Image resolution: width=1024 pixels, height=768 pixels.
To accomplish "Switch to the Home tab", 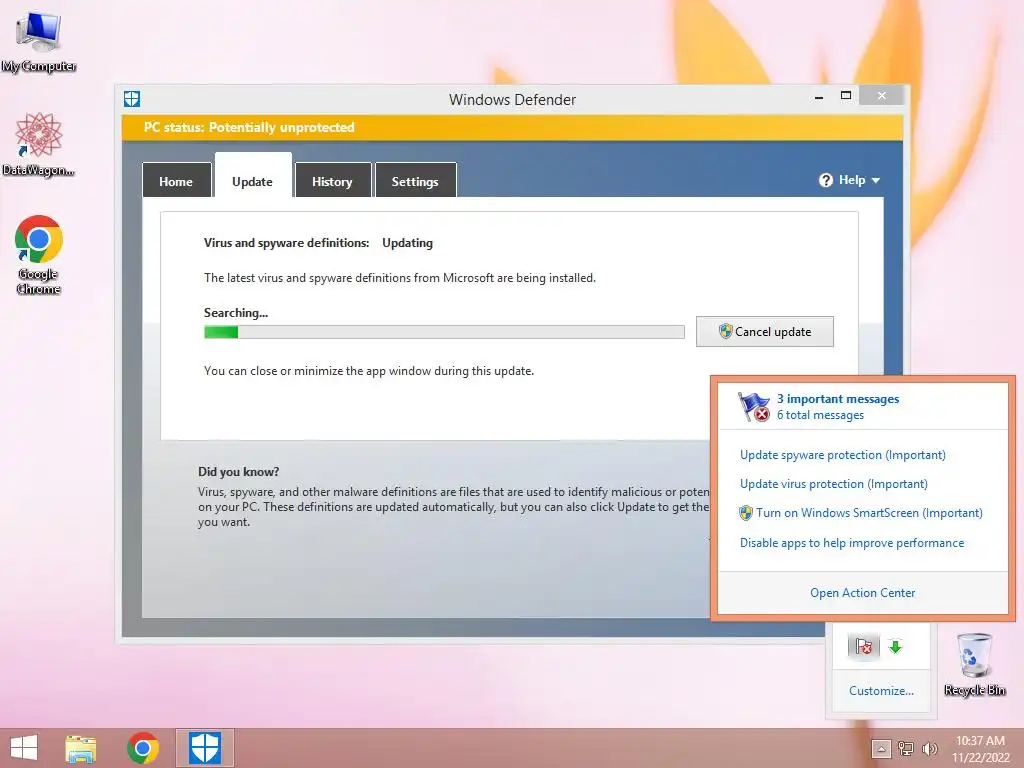I will tap(176, 181).
